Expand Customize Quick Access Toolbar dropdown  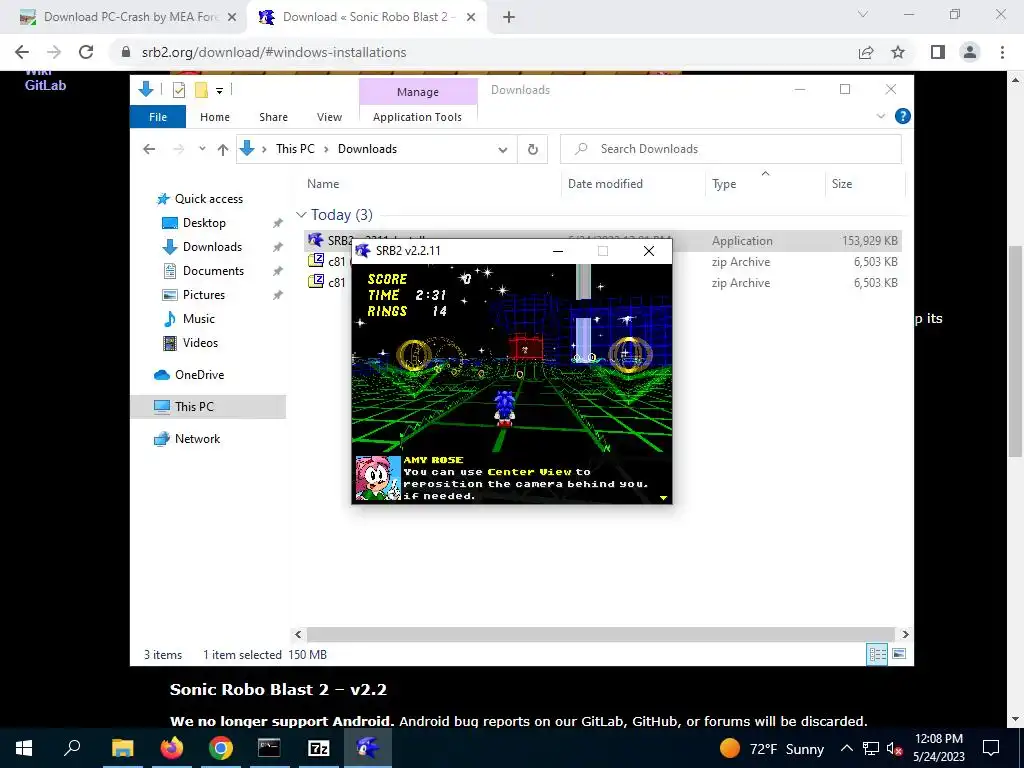pos(219,91)
